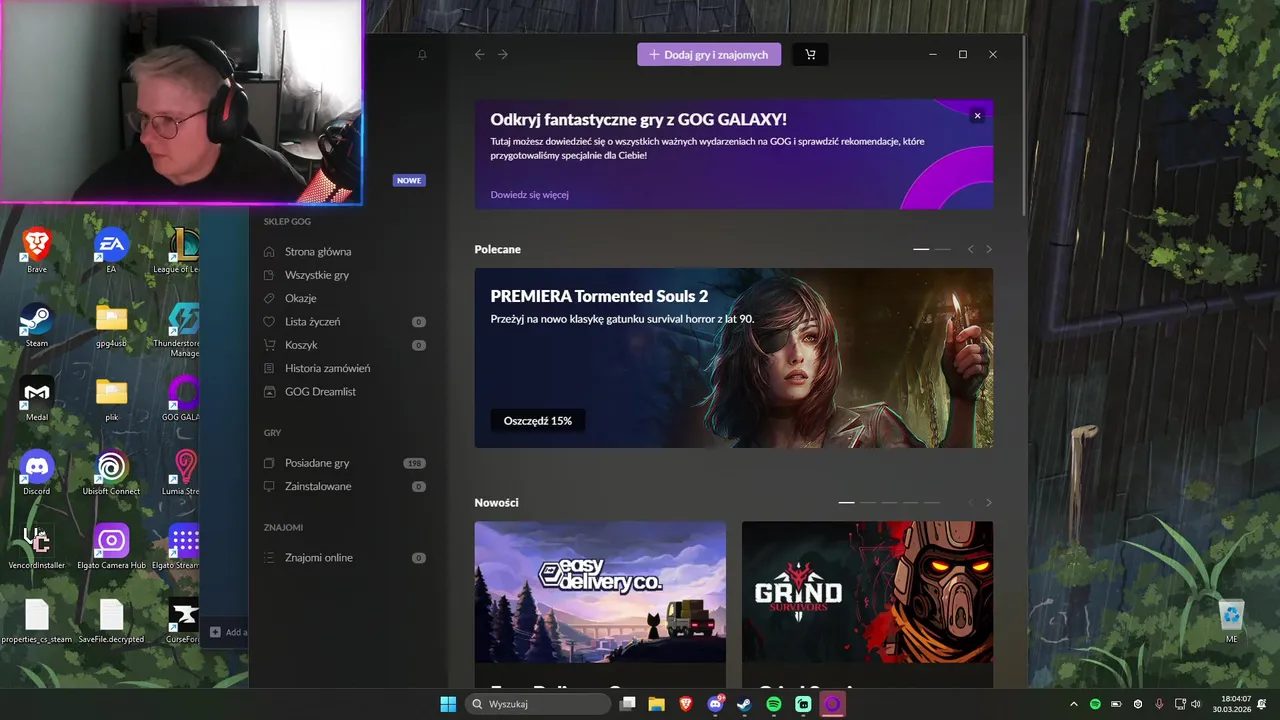1280x720 pixels.
Task: Select VencordInstaller desktop icon
Action: 37,546
